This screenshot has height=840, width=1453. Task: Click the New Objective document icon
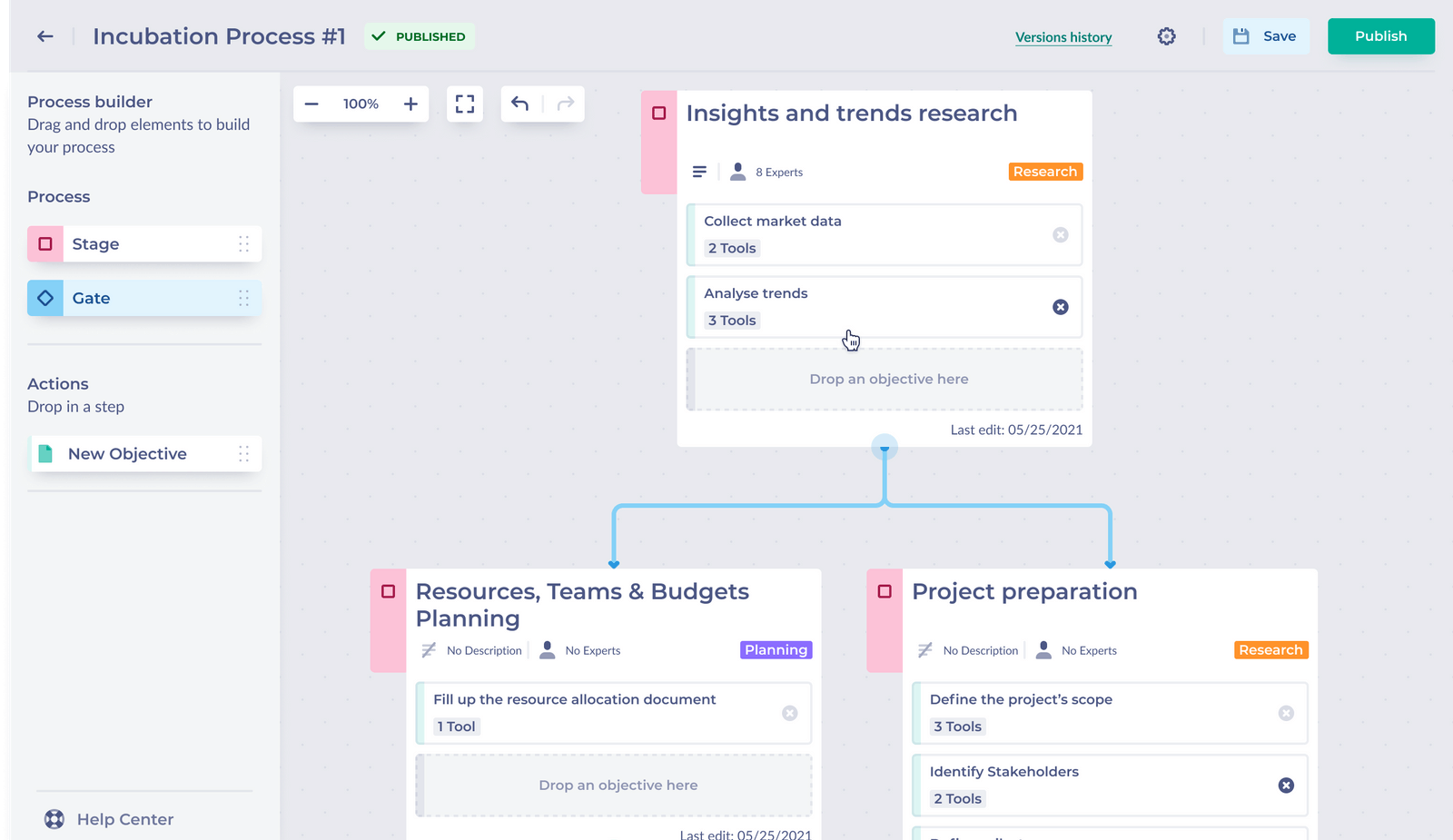tap(45, 453)
